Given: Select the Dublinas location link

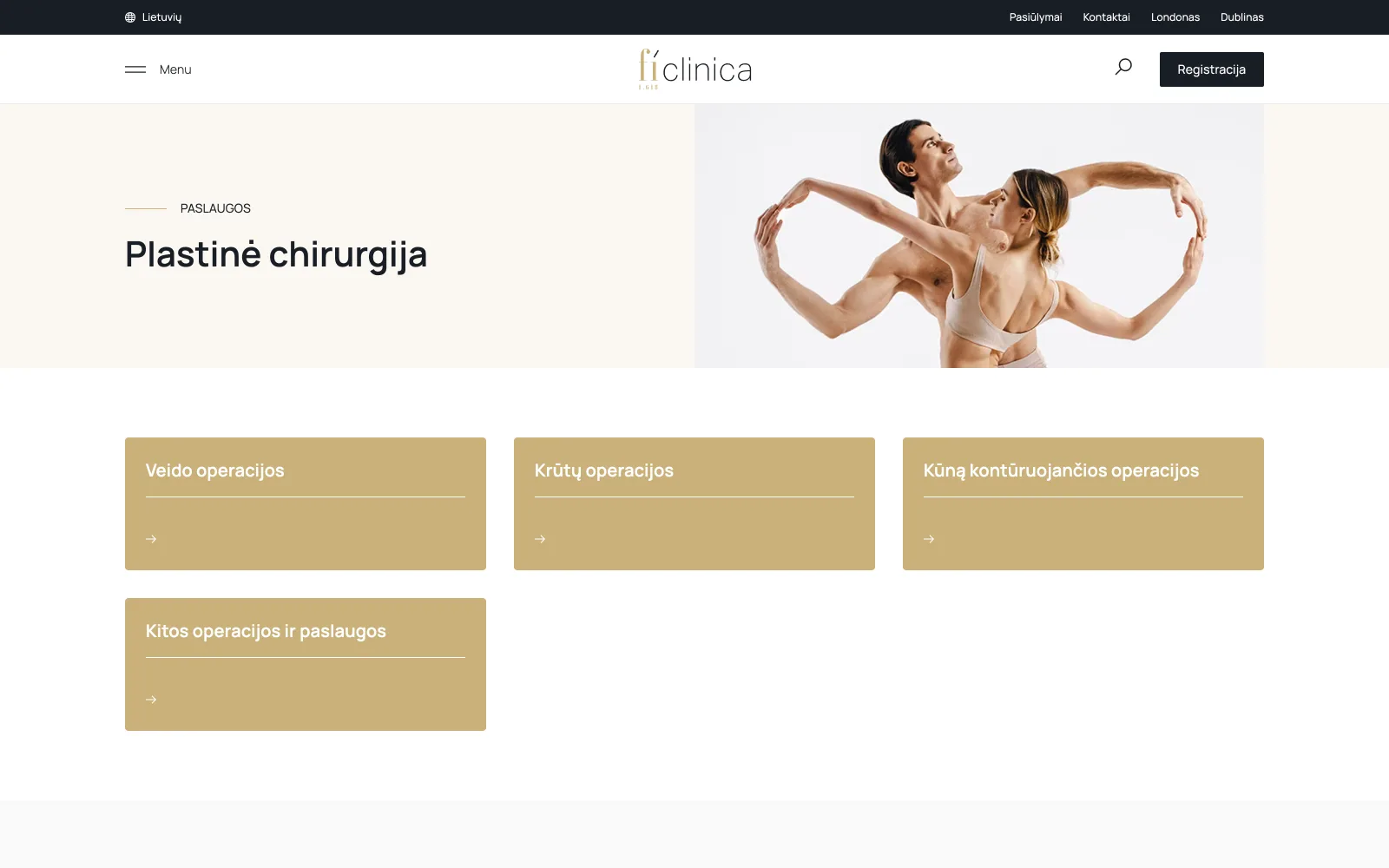Looking at the screenshot, I should point(1242,17).
